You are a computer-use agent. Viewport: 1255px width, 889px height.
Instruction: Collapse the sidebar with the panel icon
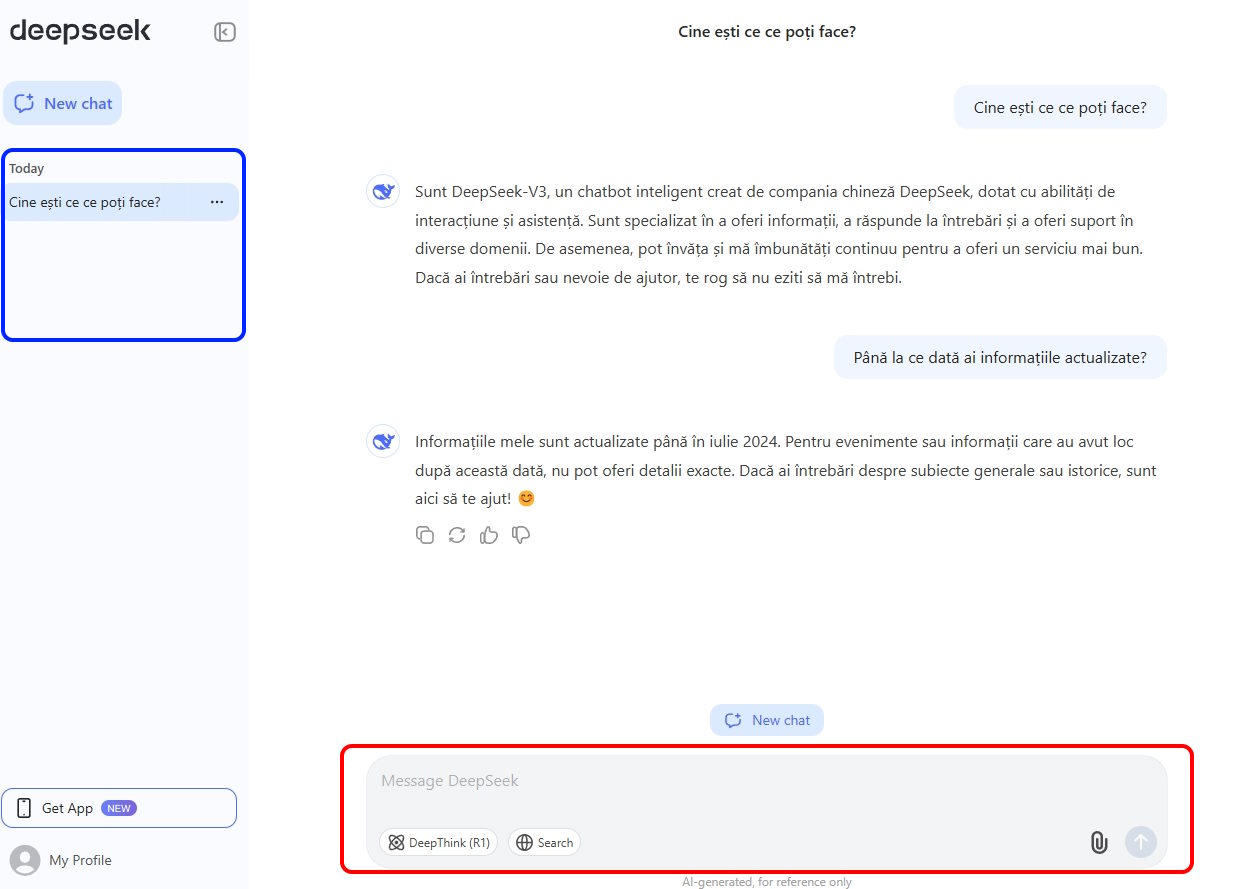(x=224, y=31)
